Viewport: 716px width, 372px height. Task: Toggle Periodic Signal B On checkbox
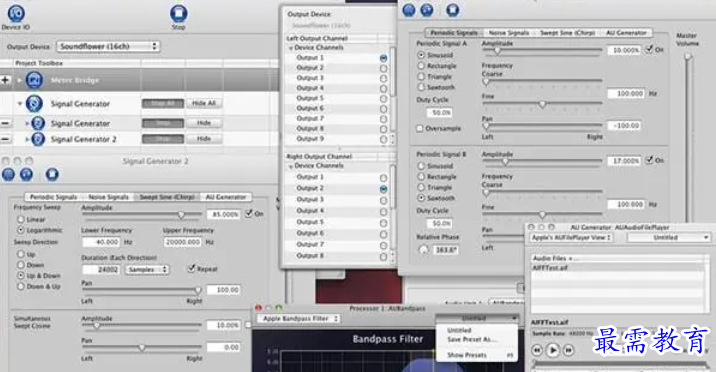(649, 160)
